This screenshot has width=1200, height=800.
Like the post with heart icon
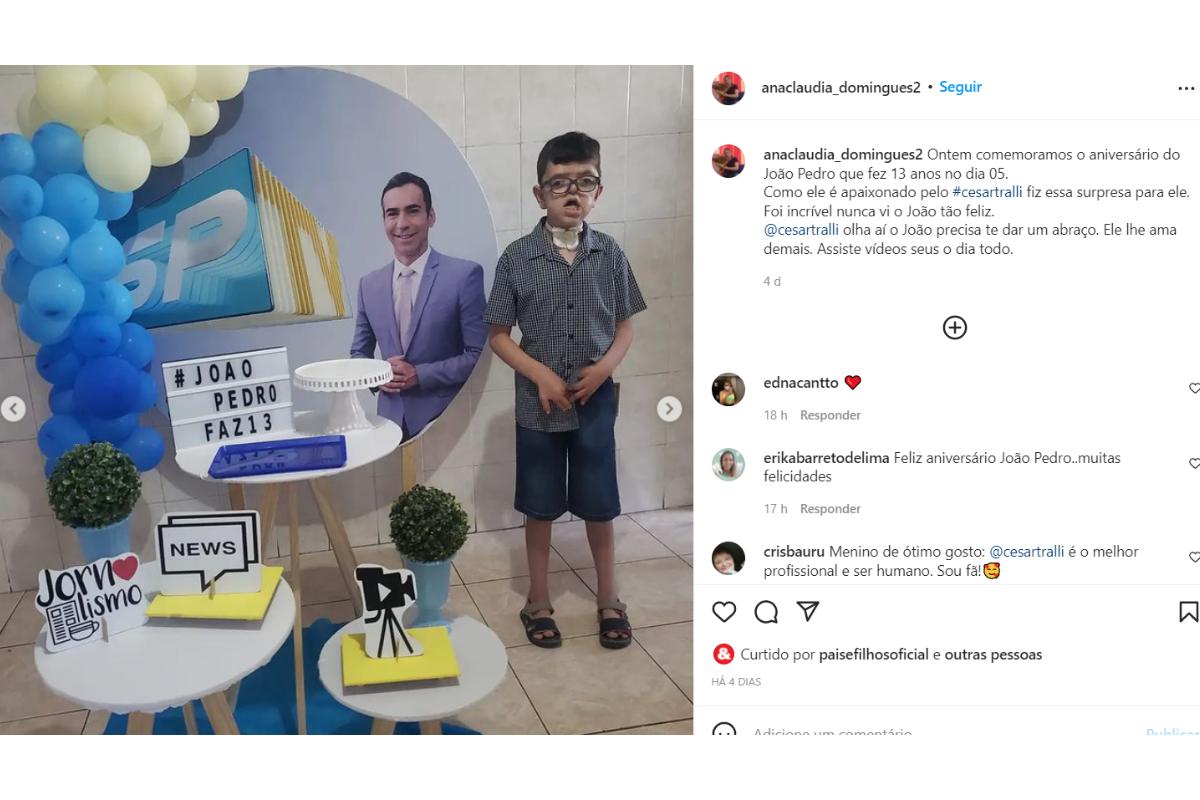pos(724,611)
